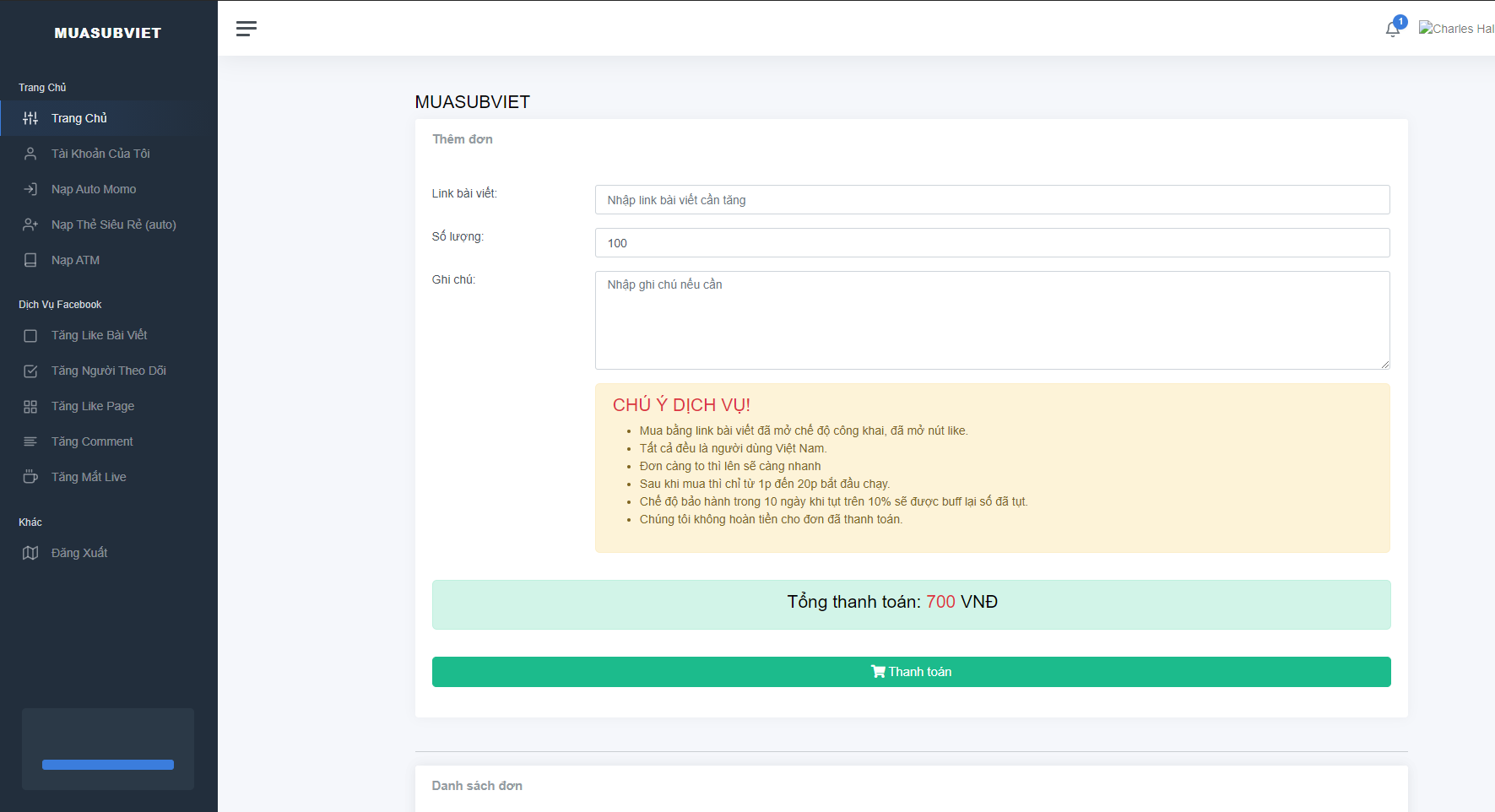Image resolution: width=1495 pixels, height=812 pixels.
Task: Click the Tăng Like Page grid icon
Action: pos(30,407)
